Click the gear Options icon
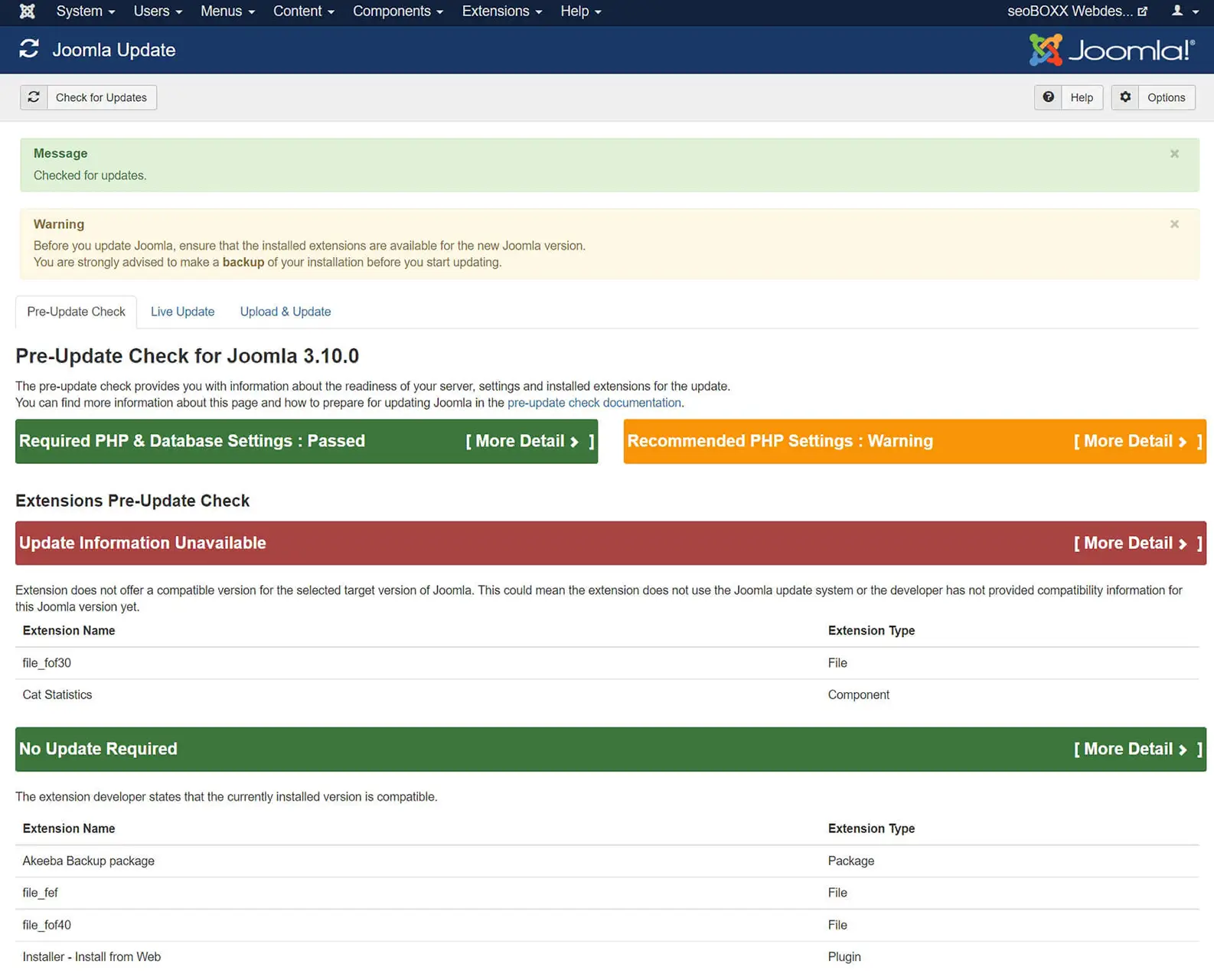This screenshot has width=1214, height=980. point(1125,97)
